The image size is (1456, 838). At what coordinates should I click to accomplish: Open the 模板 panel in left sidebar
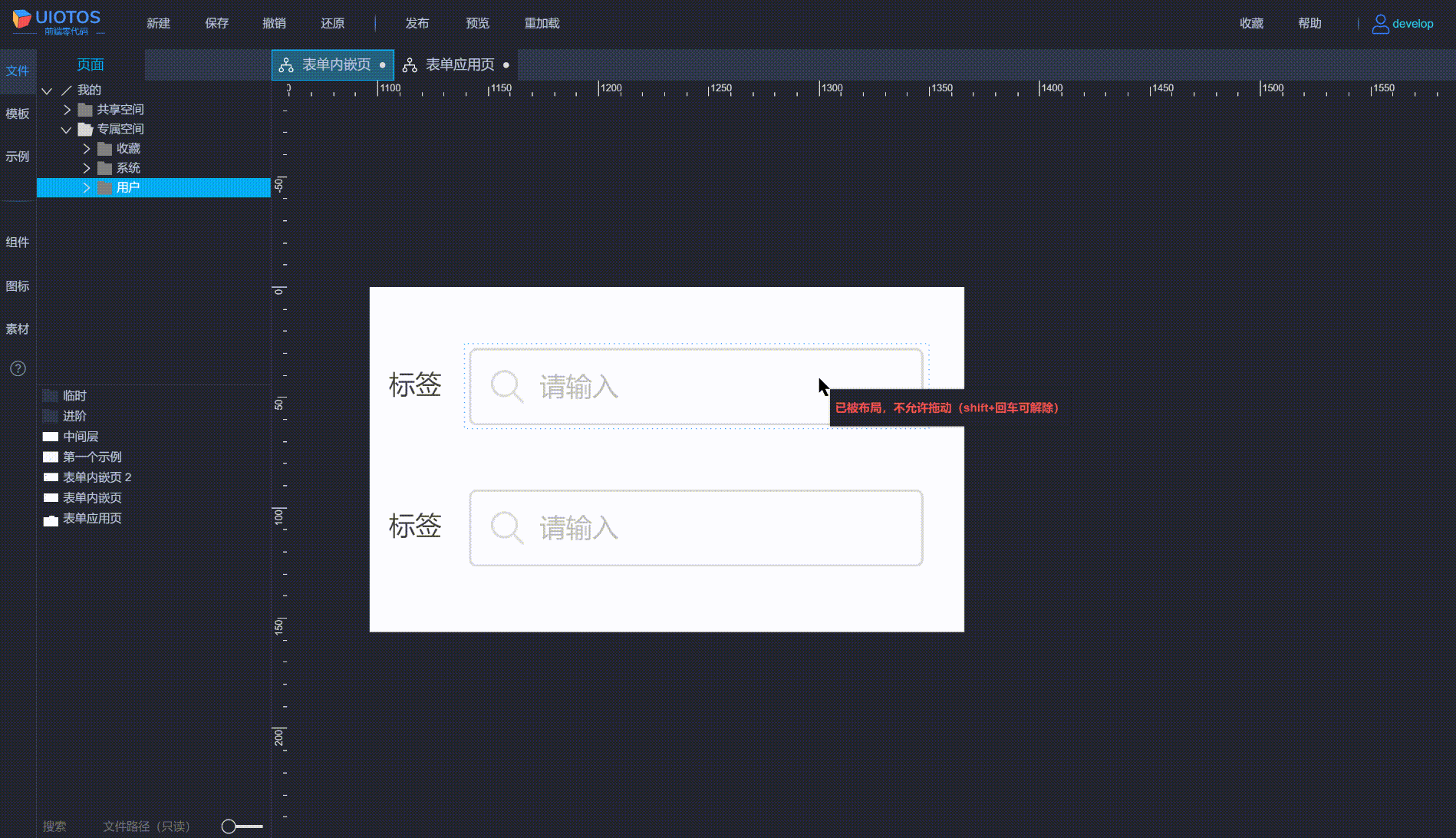(18, 114)
